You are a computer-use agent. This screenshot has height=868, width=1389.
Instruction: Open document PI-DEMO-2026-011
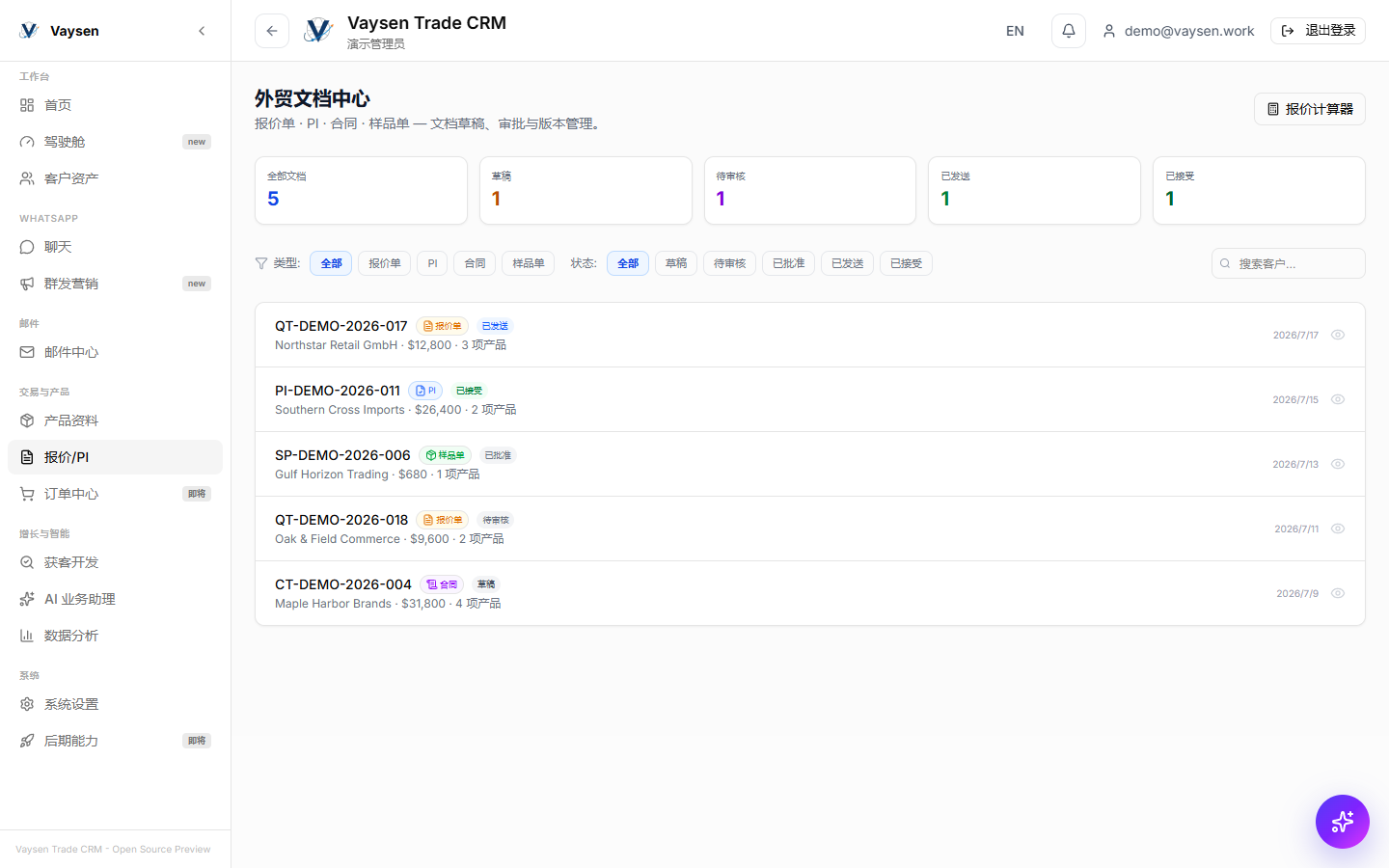pyautogui.click(x=810, y=399)
